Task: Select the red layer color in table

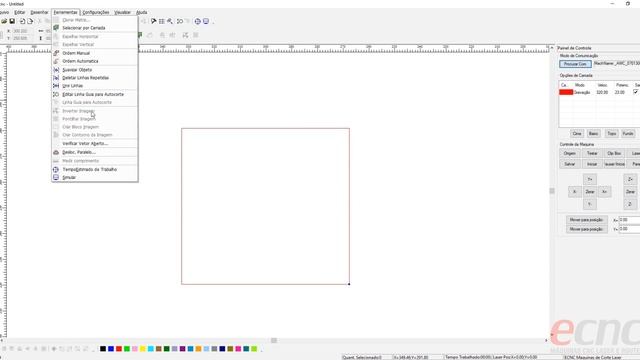Action: [566, 92]
